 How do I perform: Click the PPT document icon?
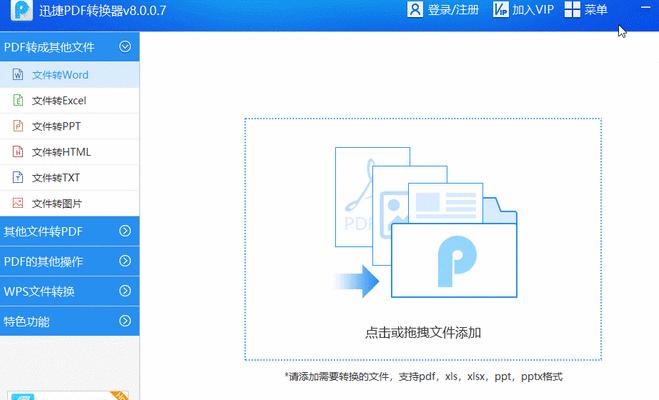18,126
